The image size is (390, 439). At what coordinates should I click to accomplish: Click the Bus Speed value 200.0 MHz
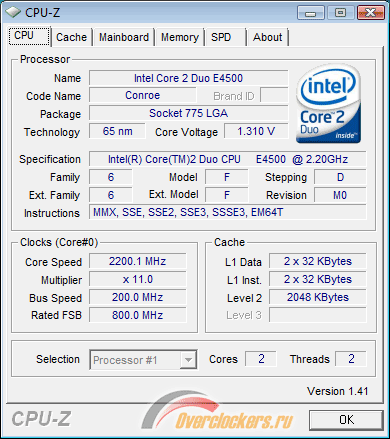click(138, 297)
